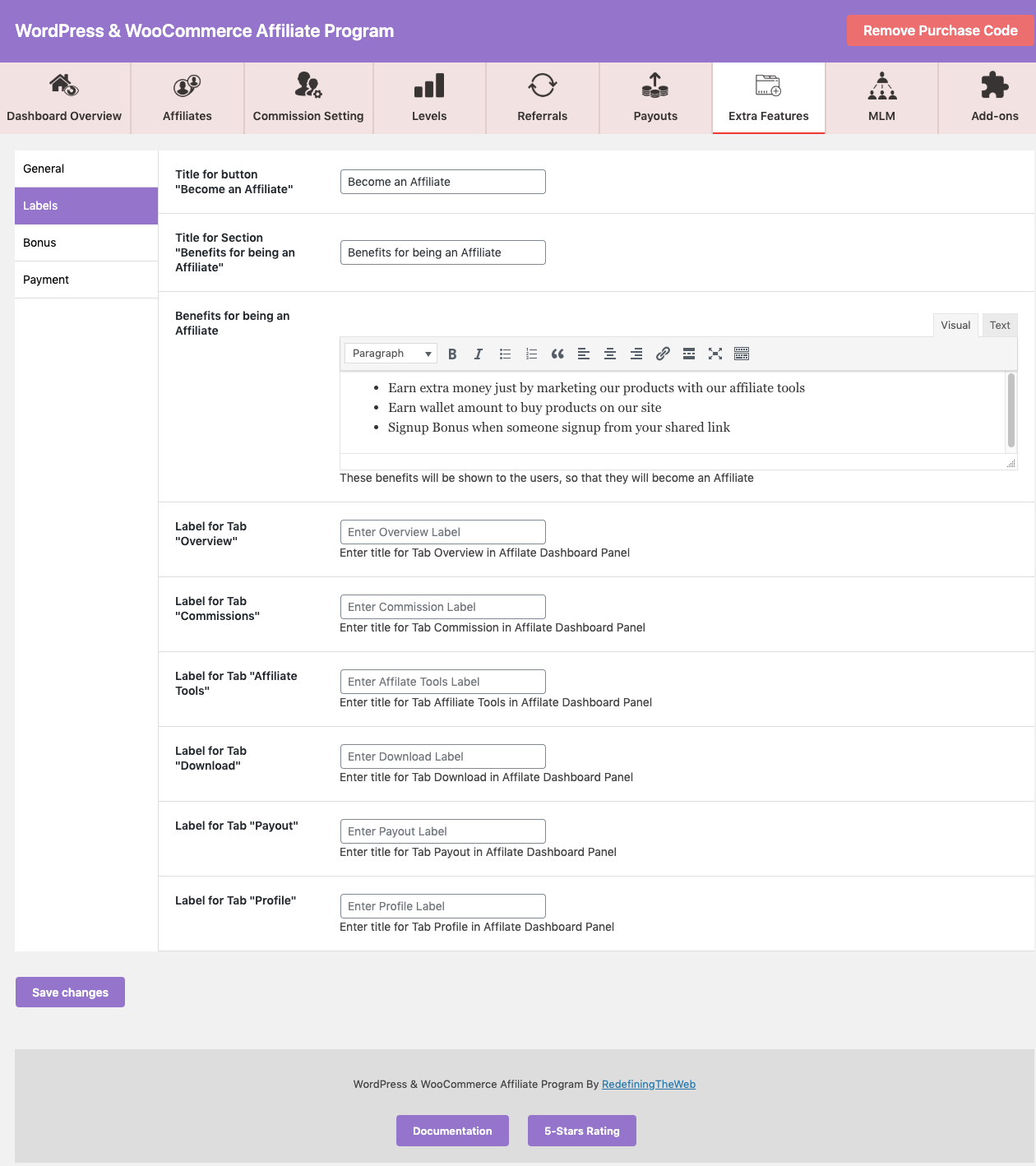Click the 5-Stars Rating button
The width and height of the screenshot is (1036, 1166).
click(582, 1131)
